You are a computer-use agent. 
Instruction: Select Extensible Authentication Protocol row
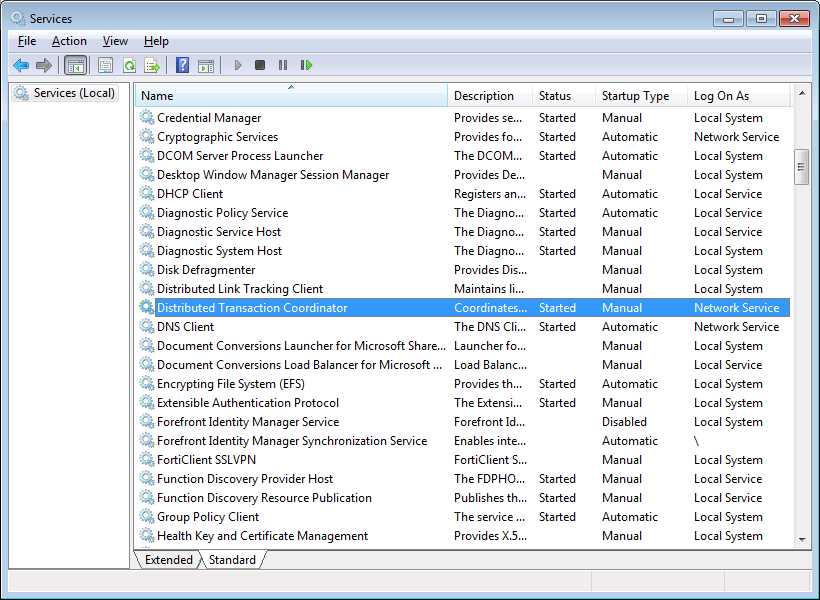463,403
